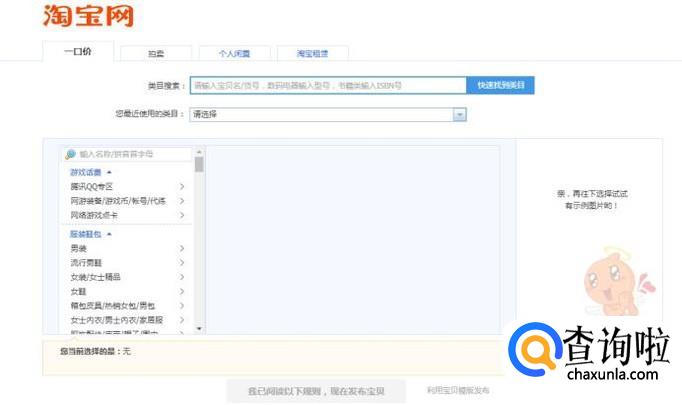Select the 网络游戏点卡 category
Viewport: 682px width, 405px height.
pyautogui.click(x=94, y=215)
